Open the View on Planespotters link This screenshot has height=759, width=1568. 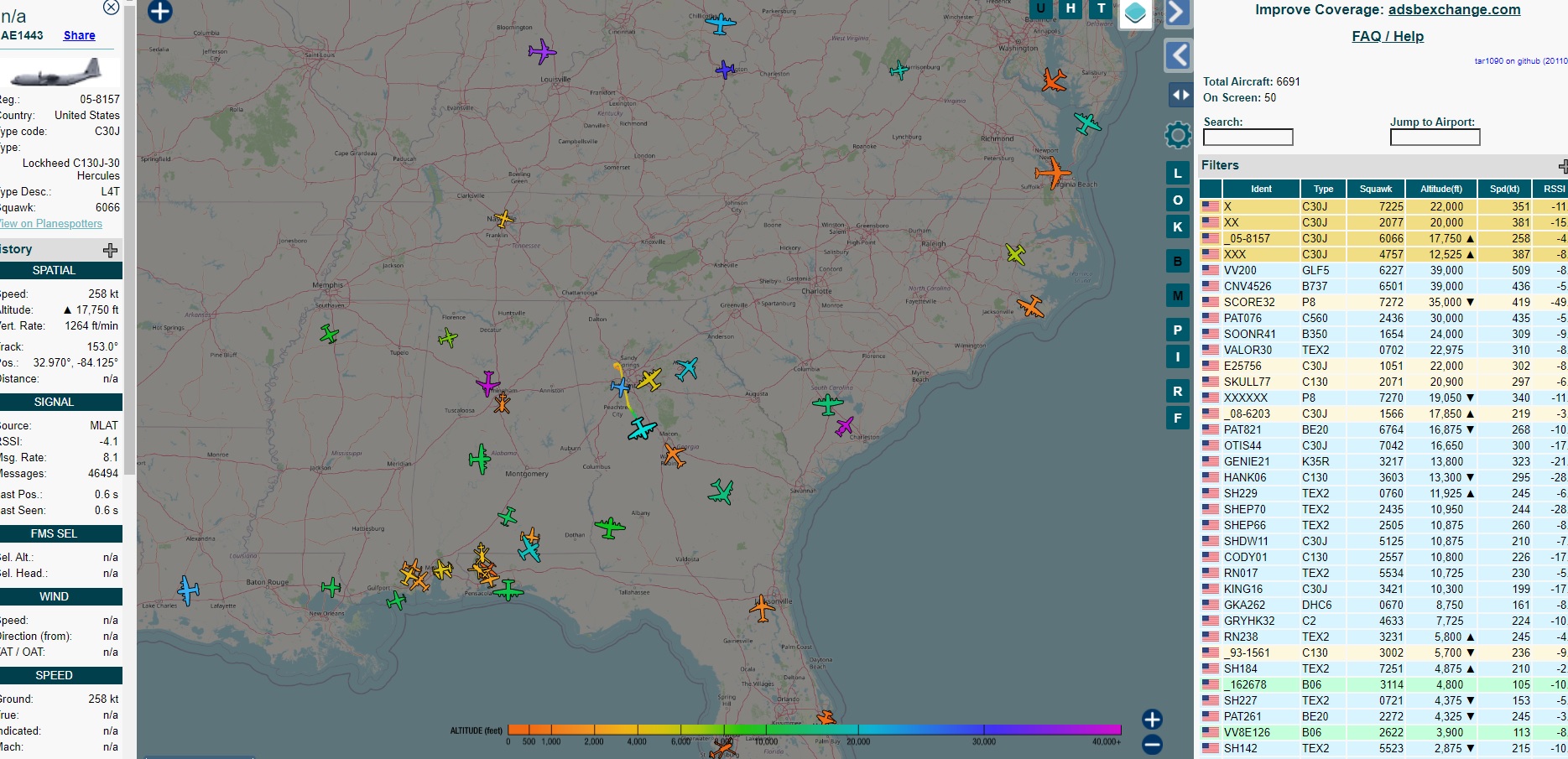(50, 224)
